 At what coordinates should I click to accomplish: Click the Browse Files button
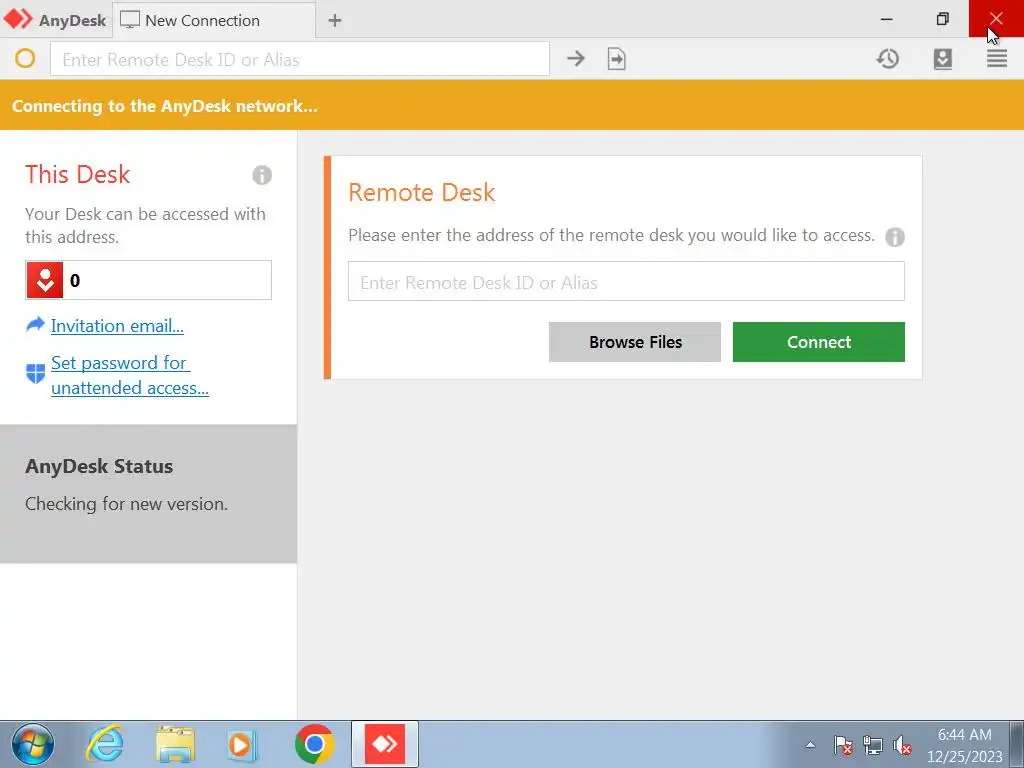click(x=635, y=342)
